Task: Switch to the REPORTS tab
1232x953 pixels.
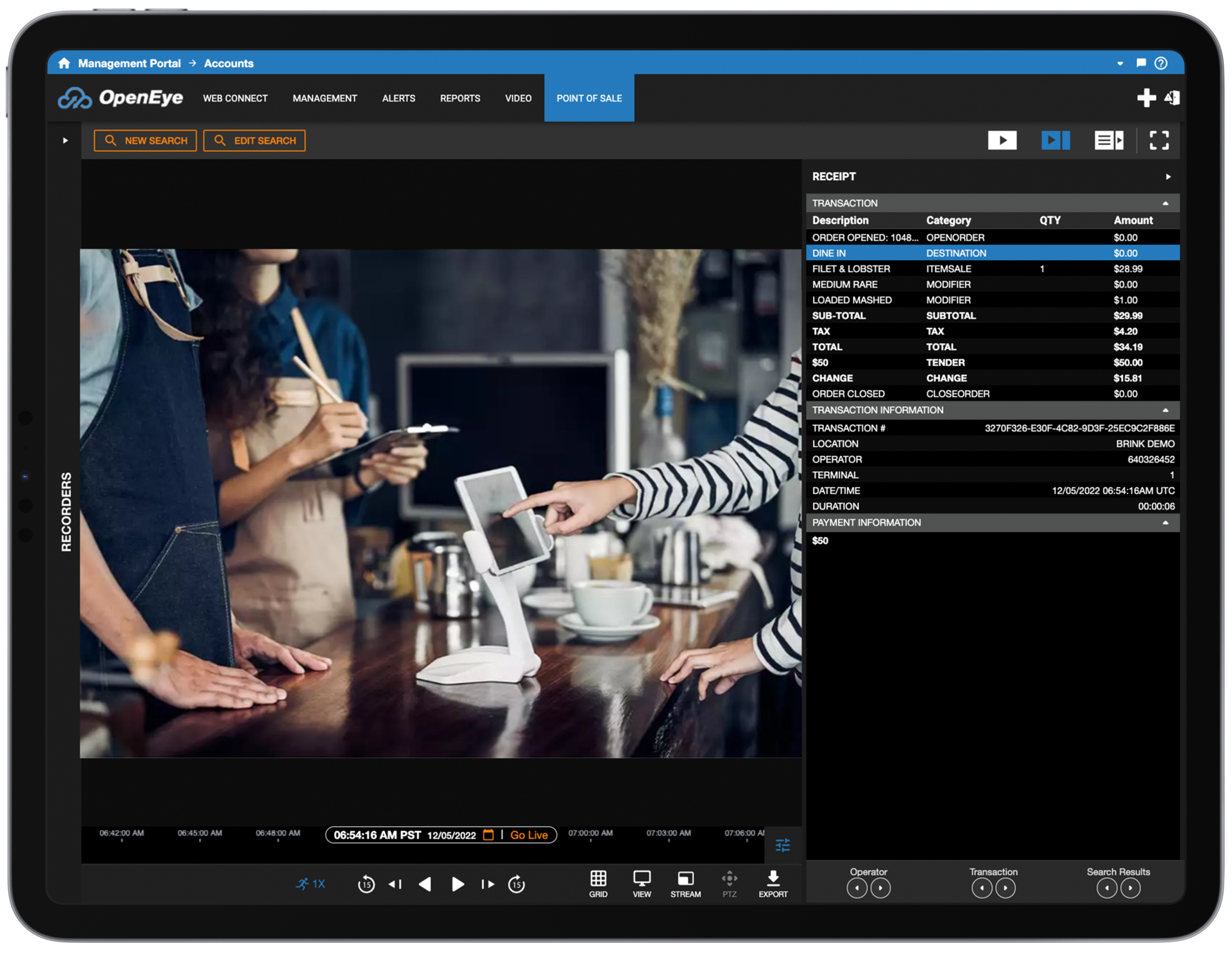Action: tap(459, 98)
